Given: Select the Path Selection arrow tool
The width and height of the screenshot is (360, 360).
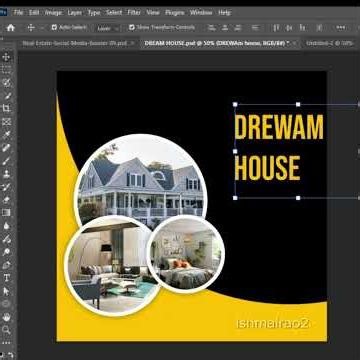Looking at the screenshot, I should pyautogui.click(x=6, y=291).
